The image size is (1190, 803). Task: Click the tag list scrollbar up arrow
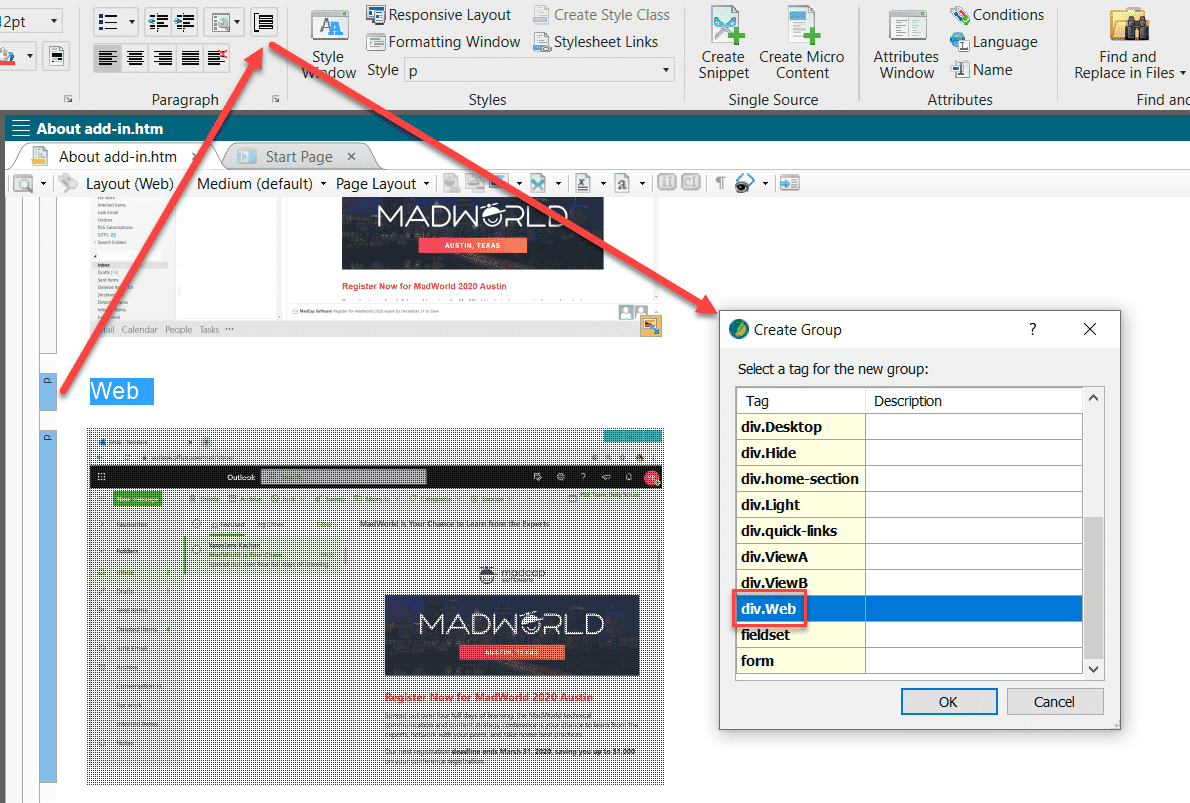click(x=1093, y=398)
